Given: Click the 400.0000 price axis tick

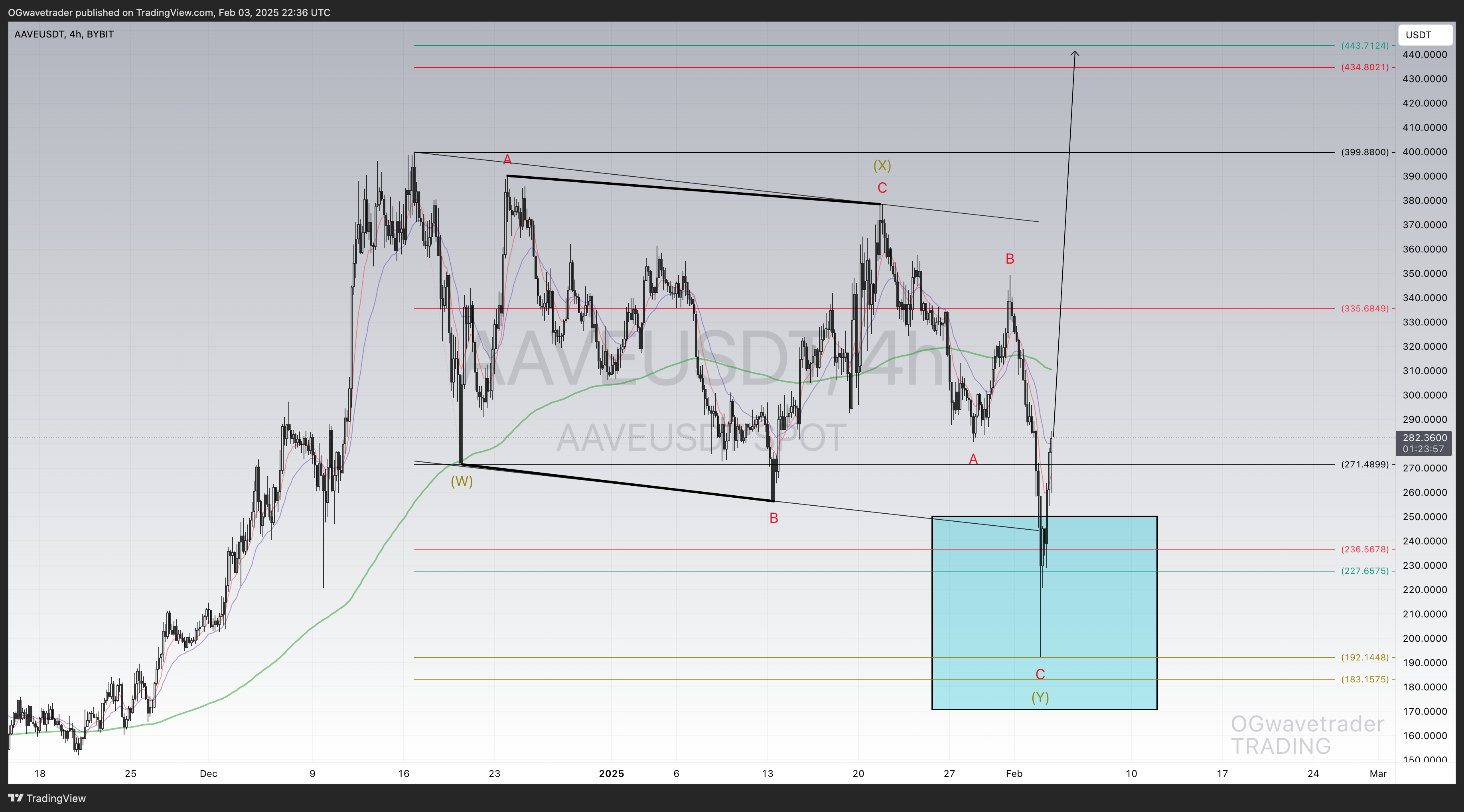Looking at the screenshot, I should [1425, 152].
